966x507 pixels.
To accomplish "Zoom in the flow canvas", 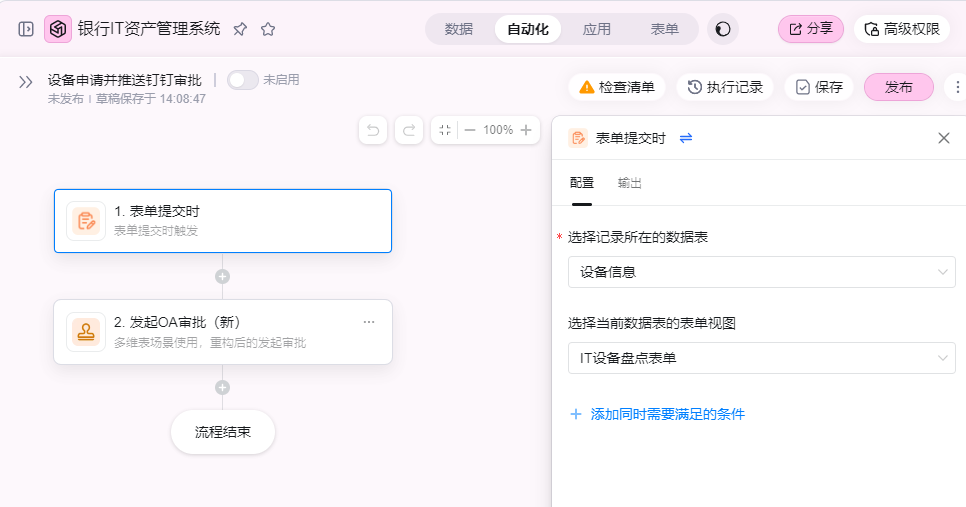I will point(526,130).
